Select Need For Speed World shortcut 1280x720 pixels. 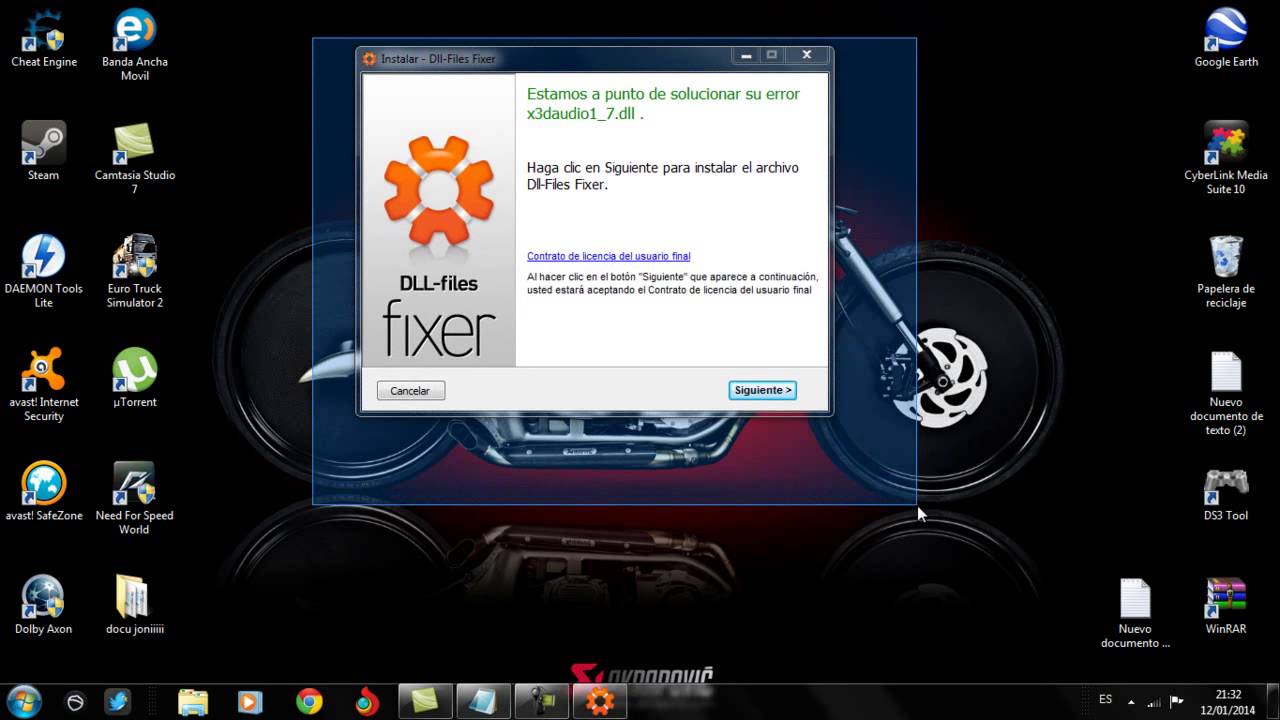[135, 498]
